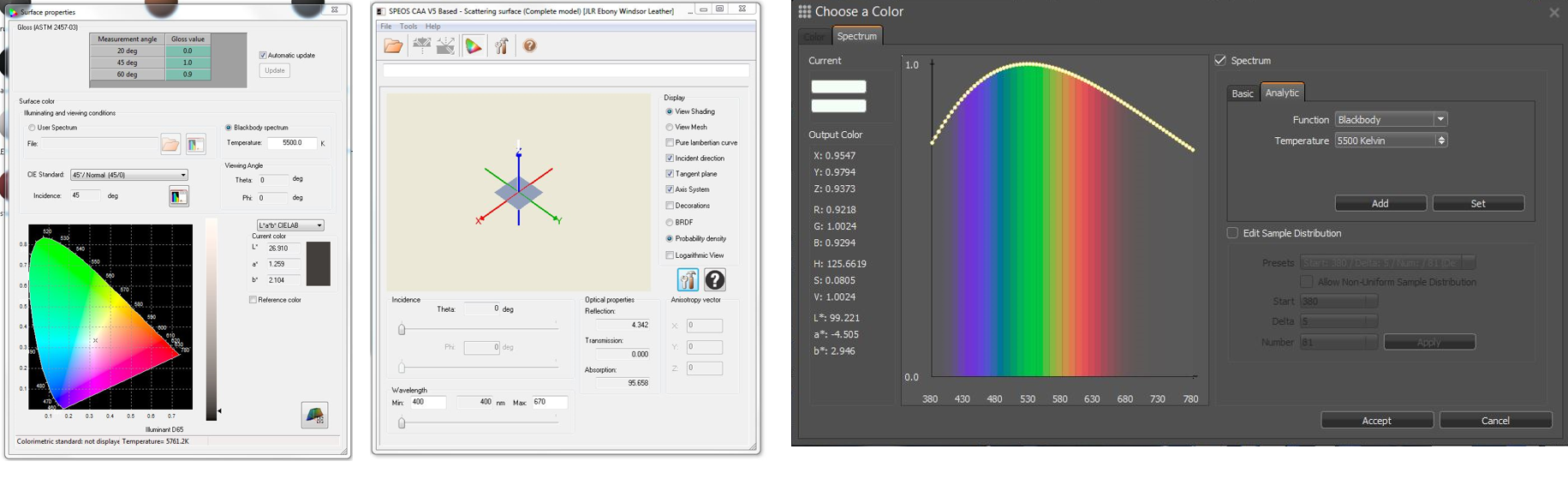Browse user spectrum file with folder icon
This screenshot has height=497, width=1568.
(170, 145)
